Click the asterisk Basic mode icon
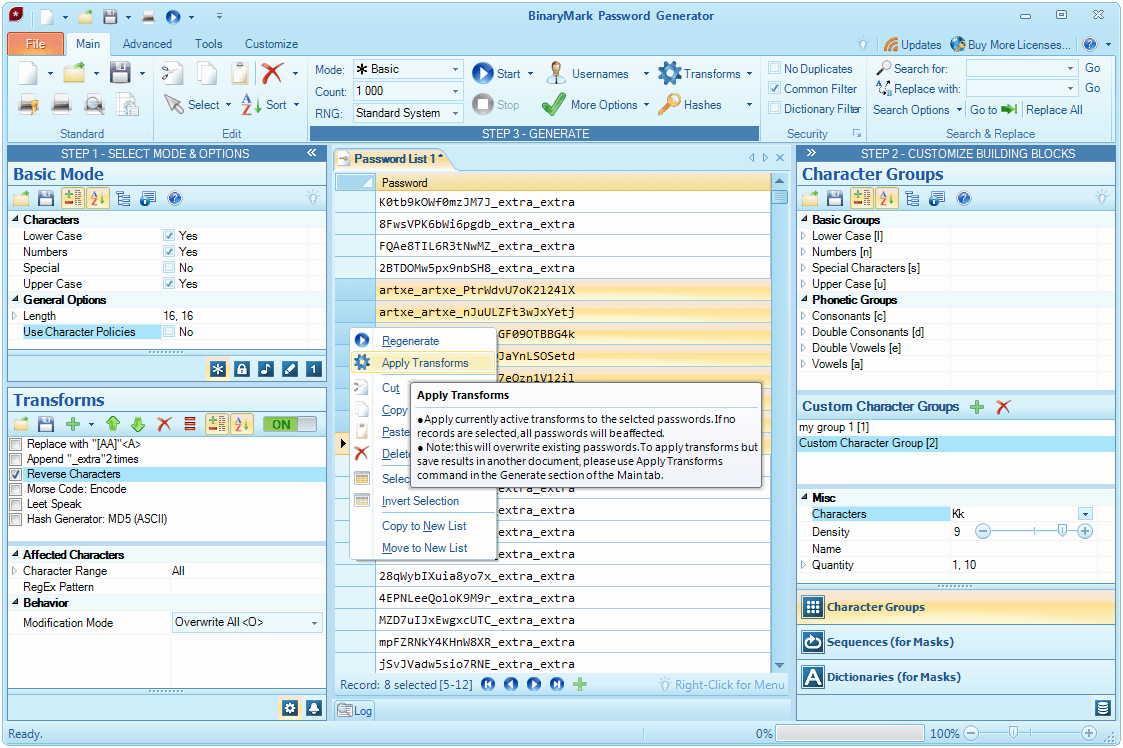The width and height of the screenshot is (1123, 748). [218, 369]
